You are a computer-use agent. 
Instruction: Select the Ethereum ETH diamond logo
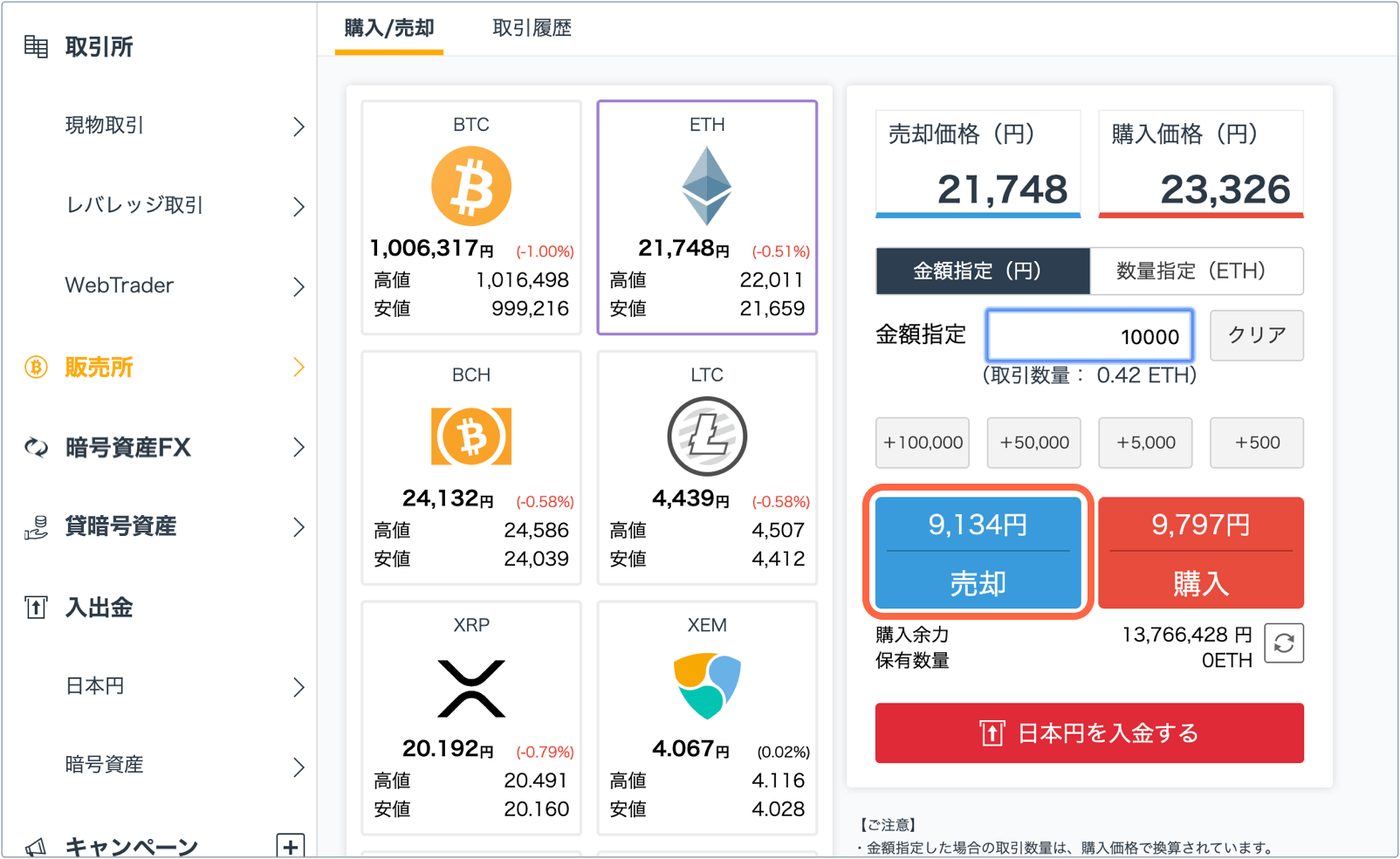[x=707, y=186]
